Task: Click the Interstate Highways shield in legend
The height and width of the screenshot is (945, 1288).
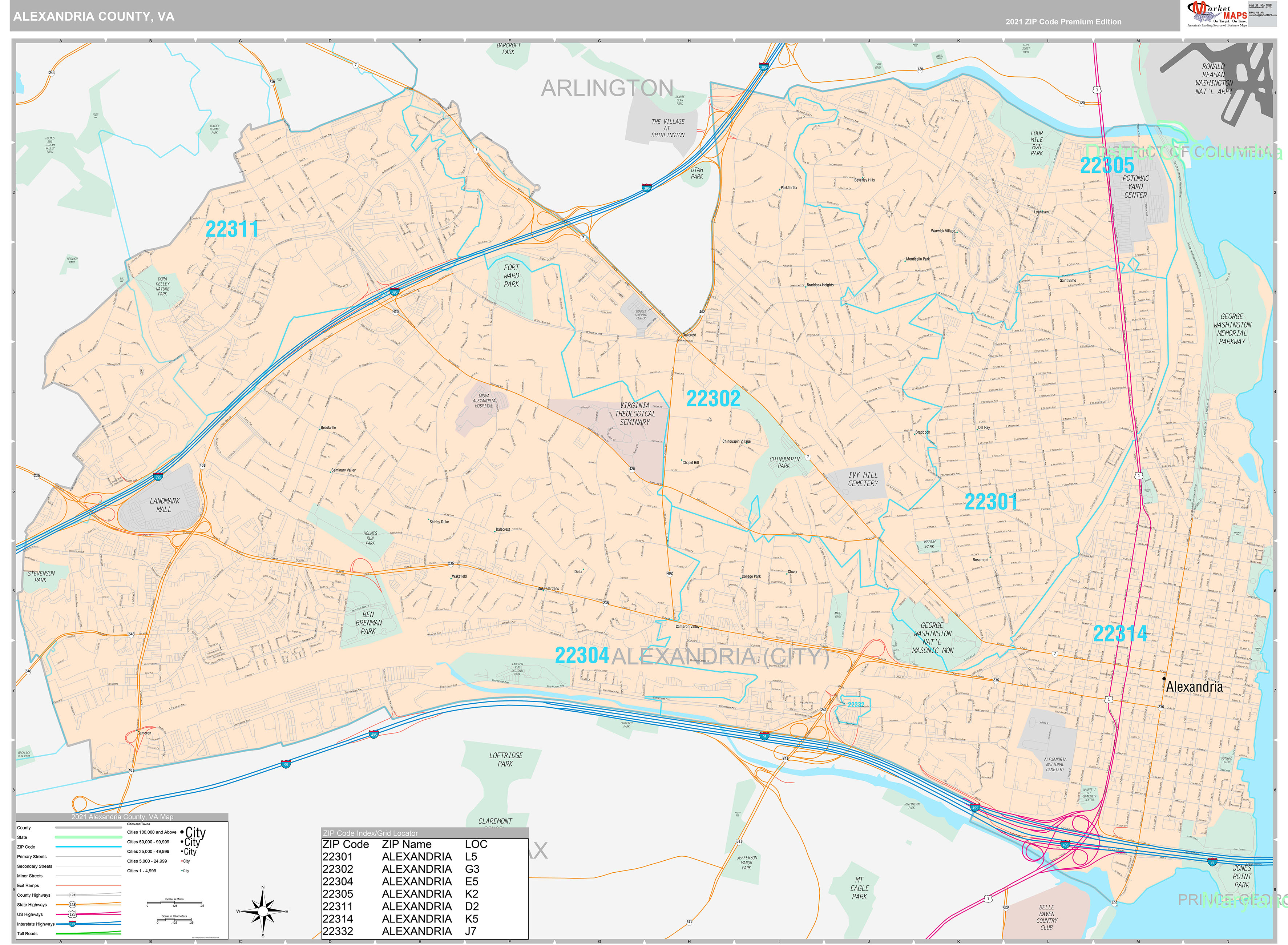Action: coord(73,924)
